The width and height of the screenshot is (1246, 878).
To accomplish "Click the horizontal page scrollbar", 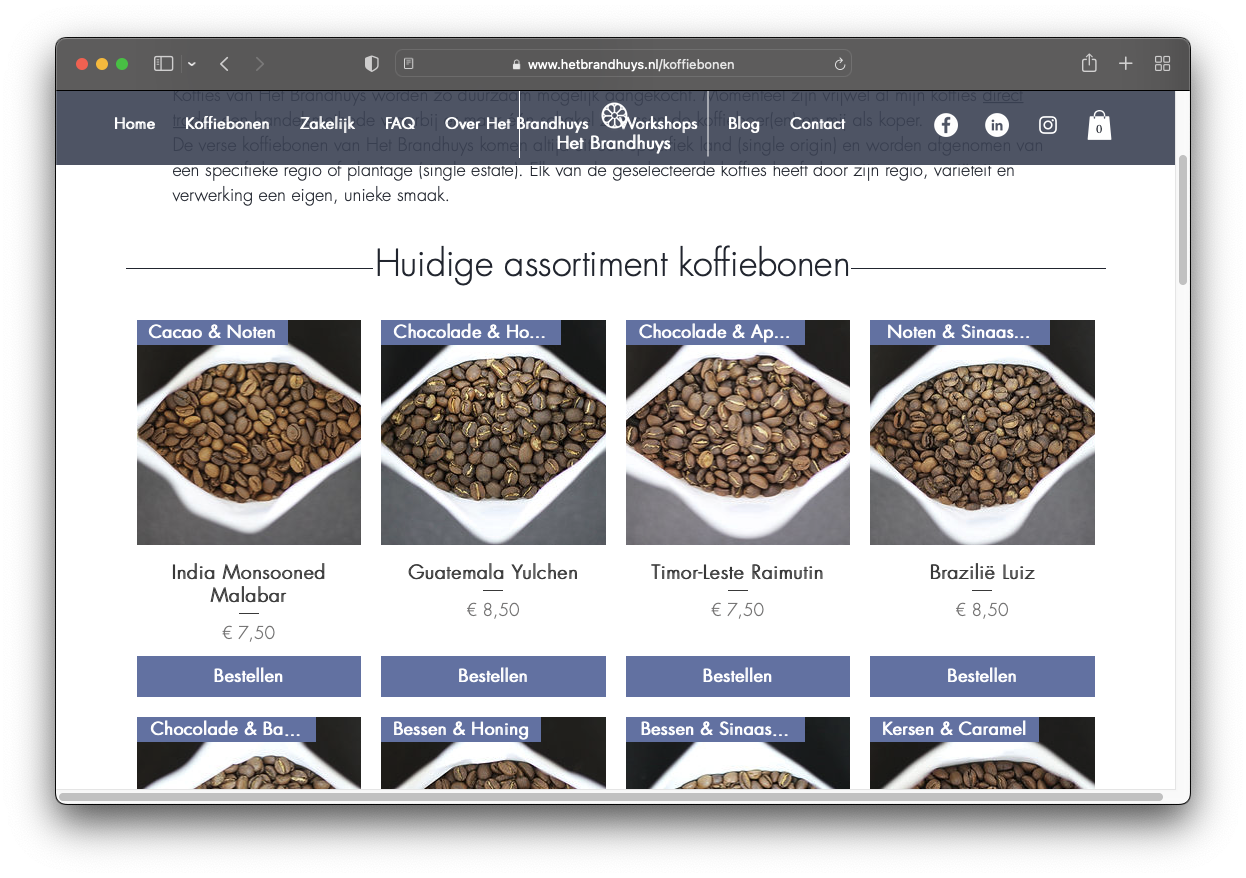I will pyautogui.click(x=612, y=797).
